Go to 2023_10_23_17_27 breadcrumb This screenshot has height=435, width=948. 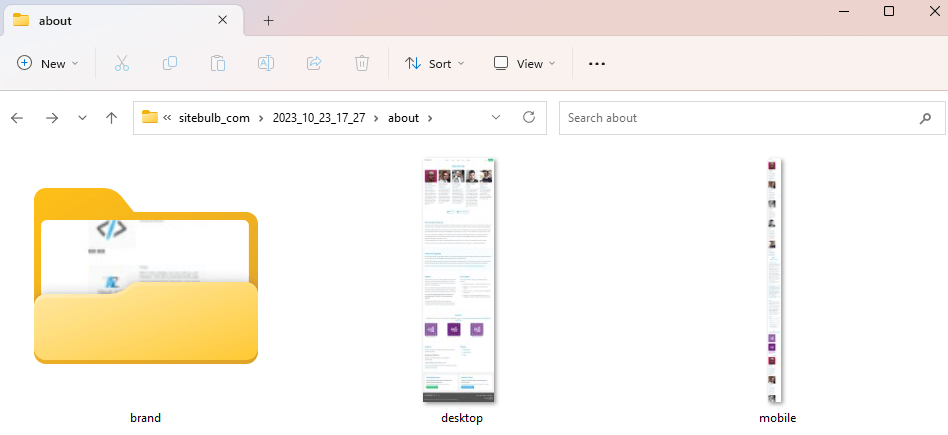point(319,118)
